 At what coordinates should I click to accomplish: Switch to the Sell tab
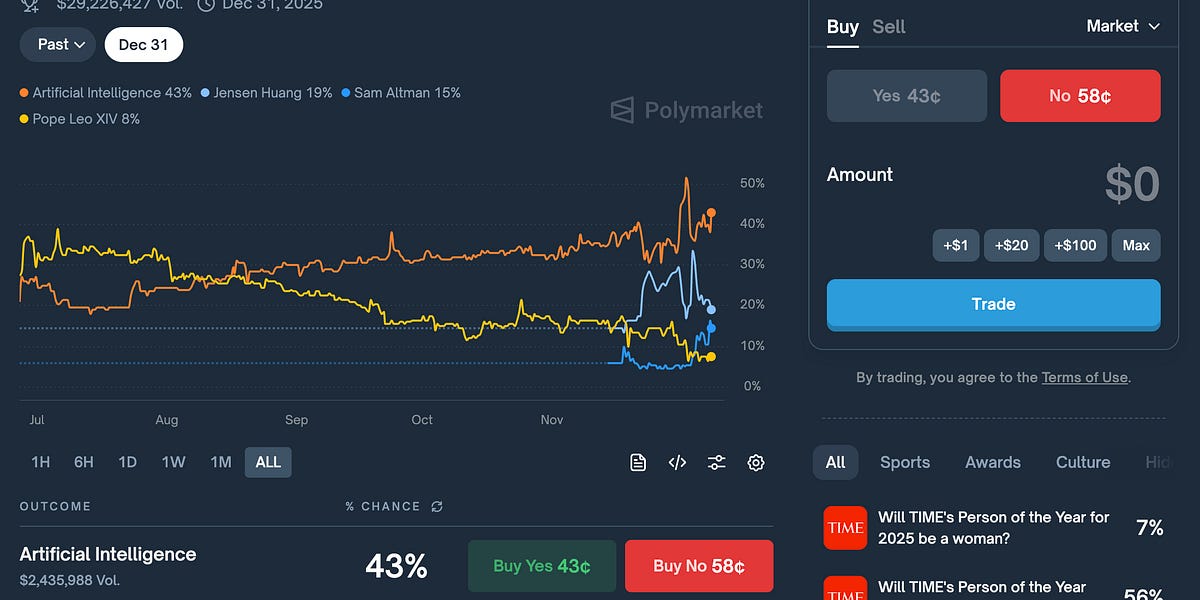[888, 27]
